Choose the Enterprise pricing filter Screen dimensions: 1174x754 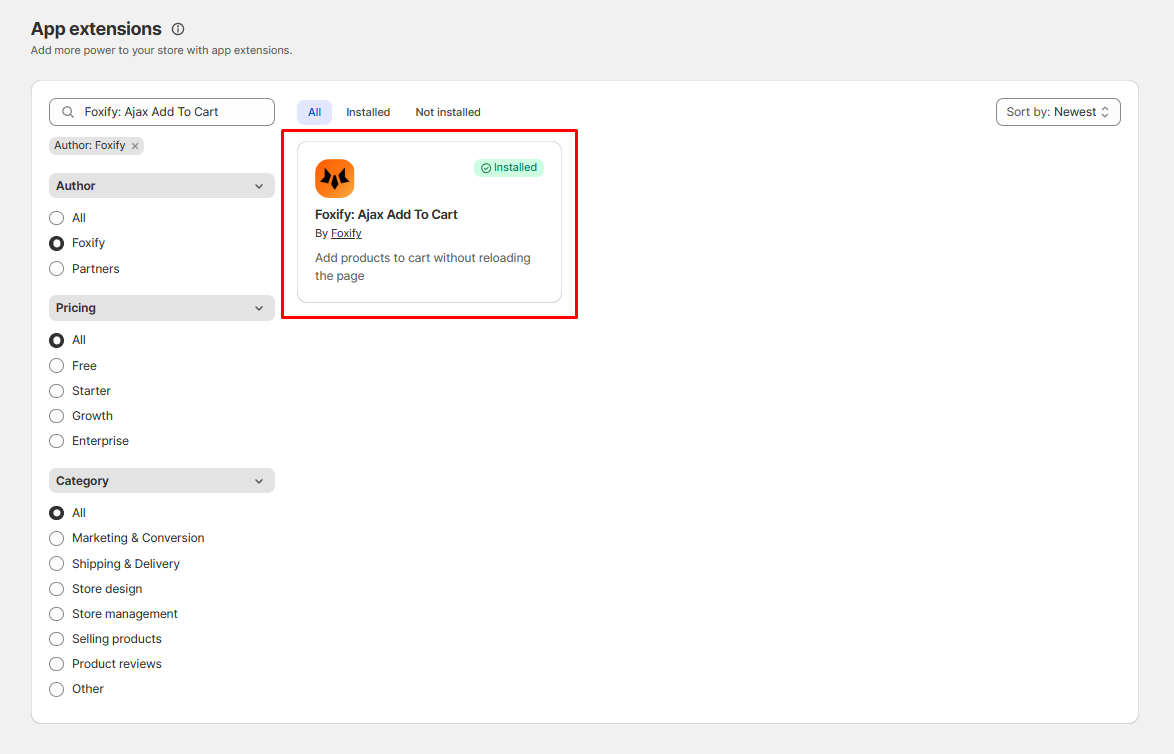pos(56,441)
